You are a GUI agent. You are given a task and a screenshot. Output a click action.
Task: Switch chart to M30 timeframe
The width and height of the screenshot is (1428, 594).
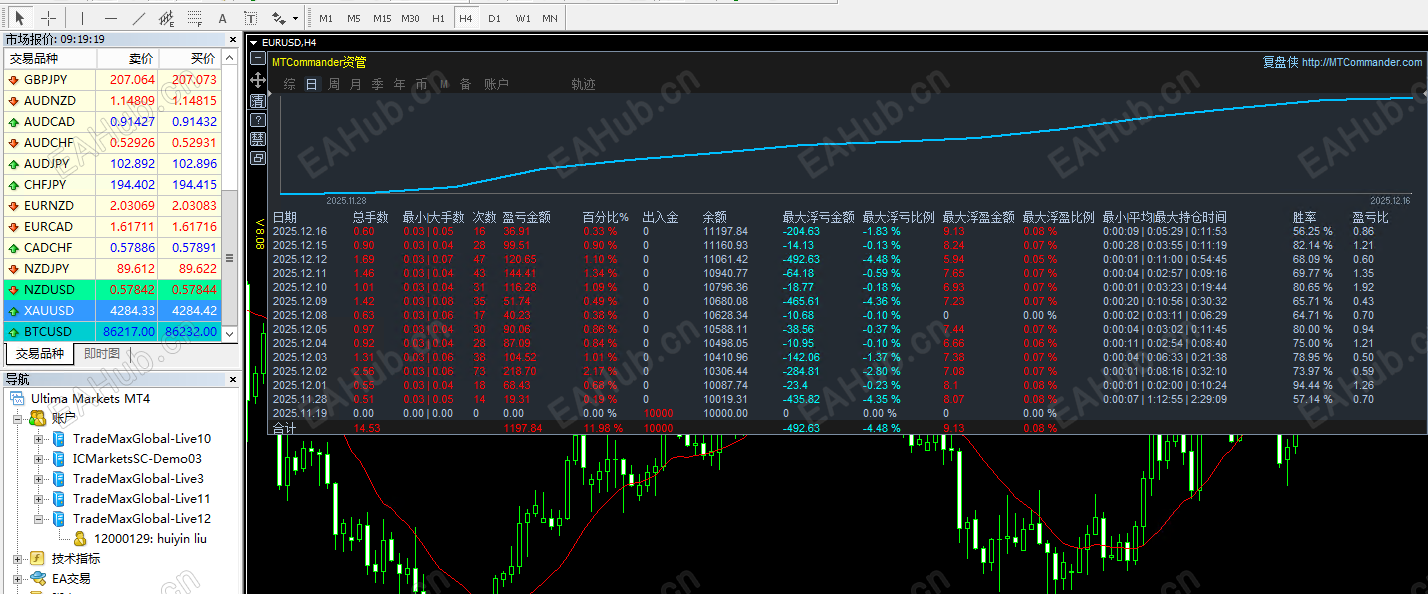(410, 18)
